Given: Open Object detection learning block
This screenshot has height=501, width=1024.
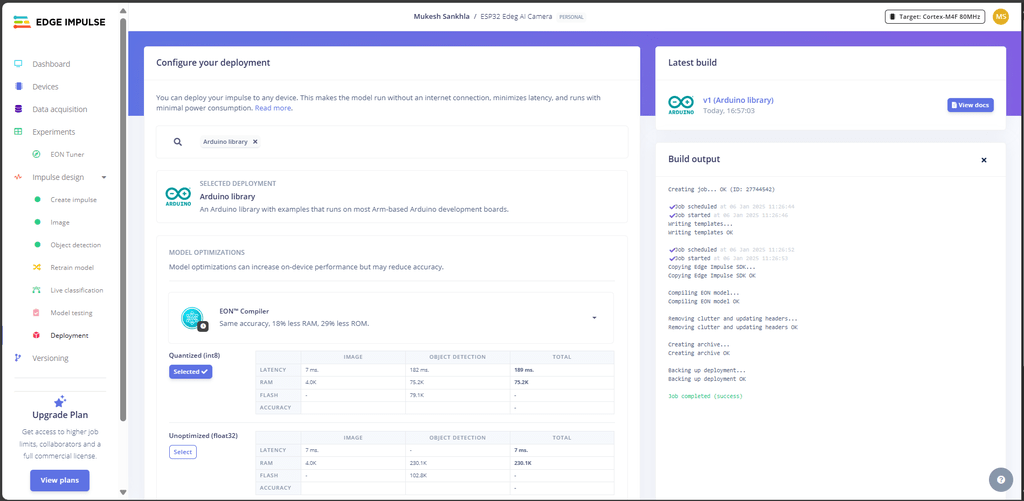Looking at the screenshot, I should (76, 245).
